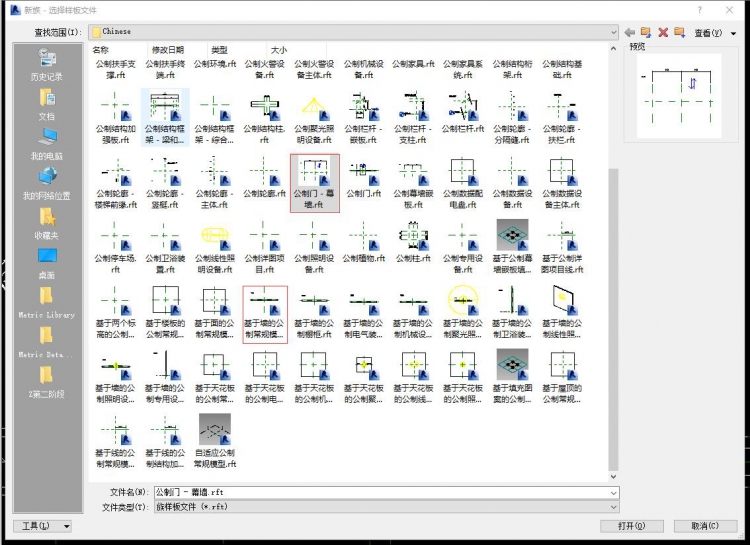Select the 公制环境.rft file label
Screen dimensions: 750x545
pos(215,64)
